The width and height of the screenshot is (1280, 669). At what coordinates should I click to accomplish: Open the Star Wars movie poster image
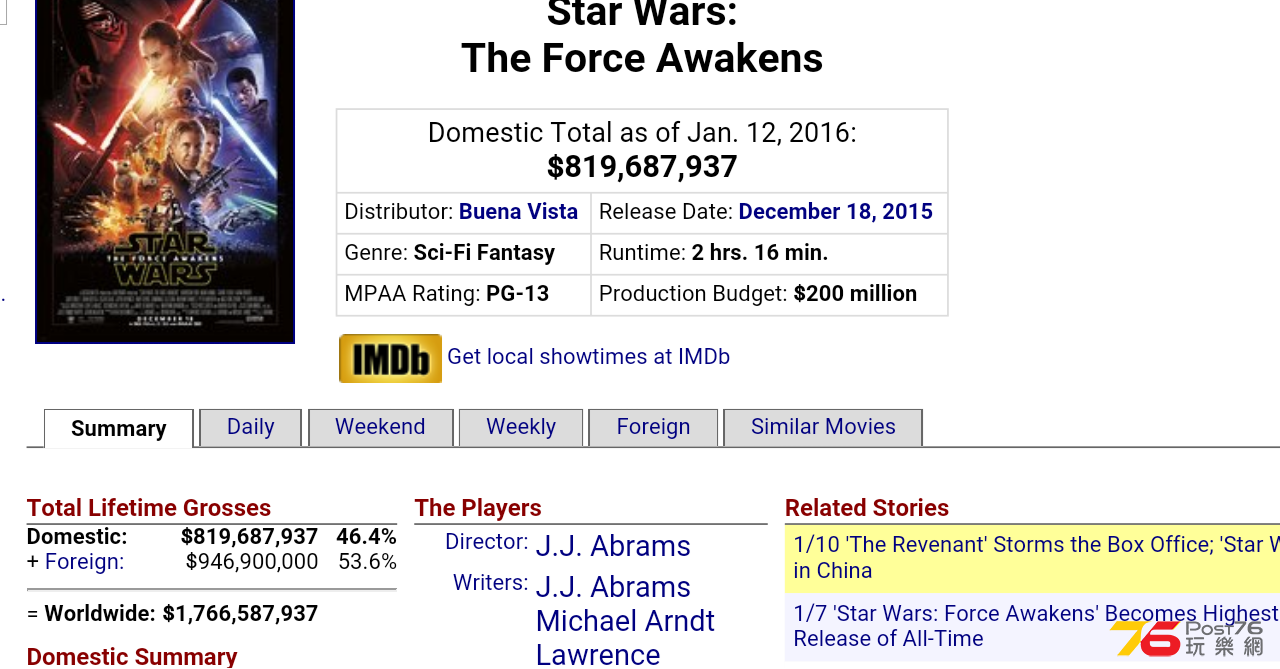(x=165, y=171)
